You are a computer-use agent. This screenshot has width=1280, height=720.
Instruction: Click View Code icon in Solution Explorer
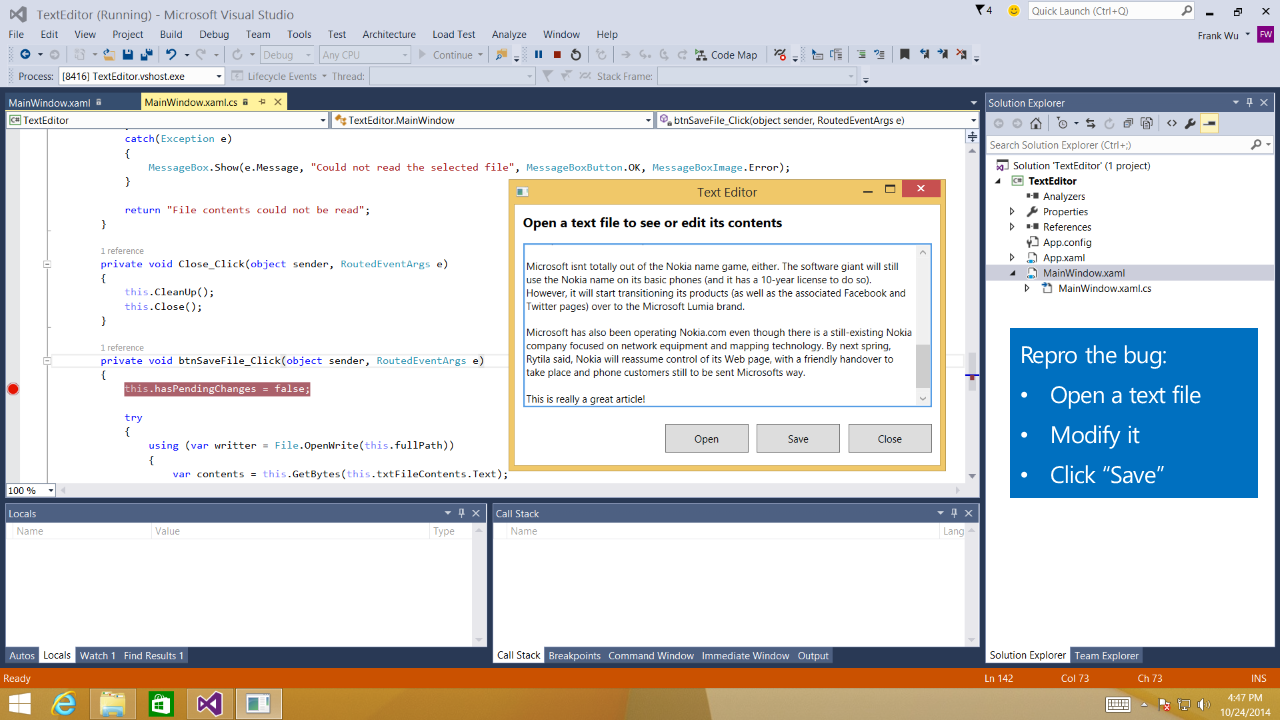(1172, 123)
